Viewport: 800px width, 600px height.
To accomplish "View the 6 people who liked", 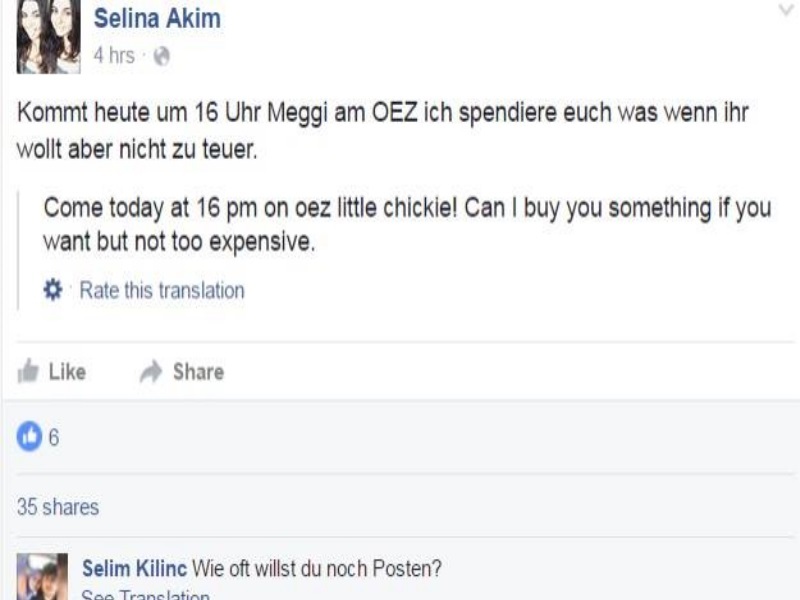I will point(54,437).
